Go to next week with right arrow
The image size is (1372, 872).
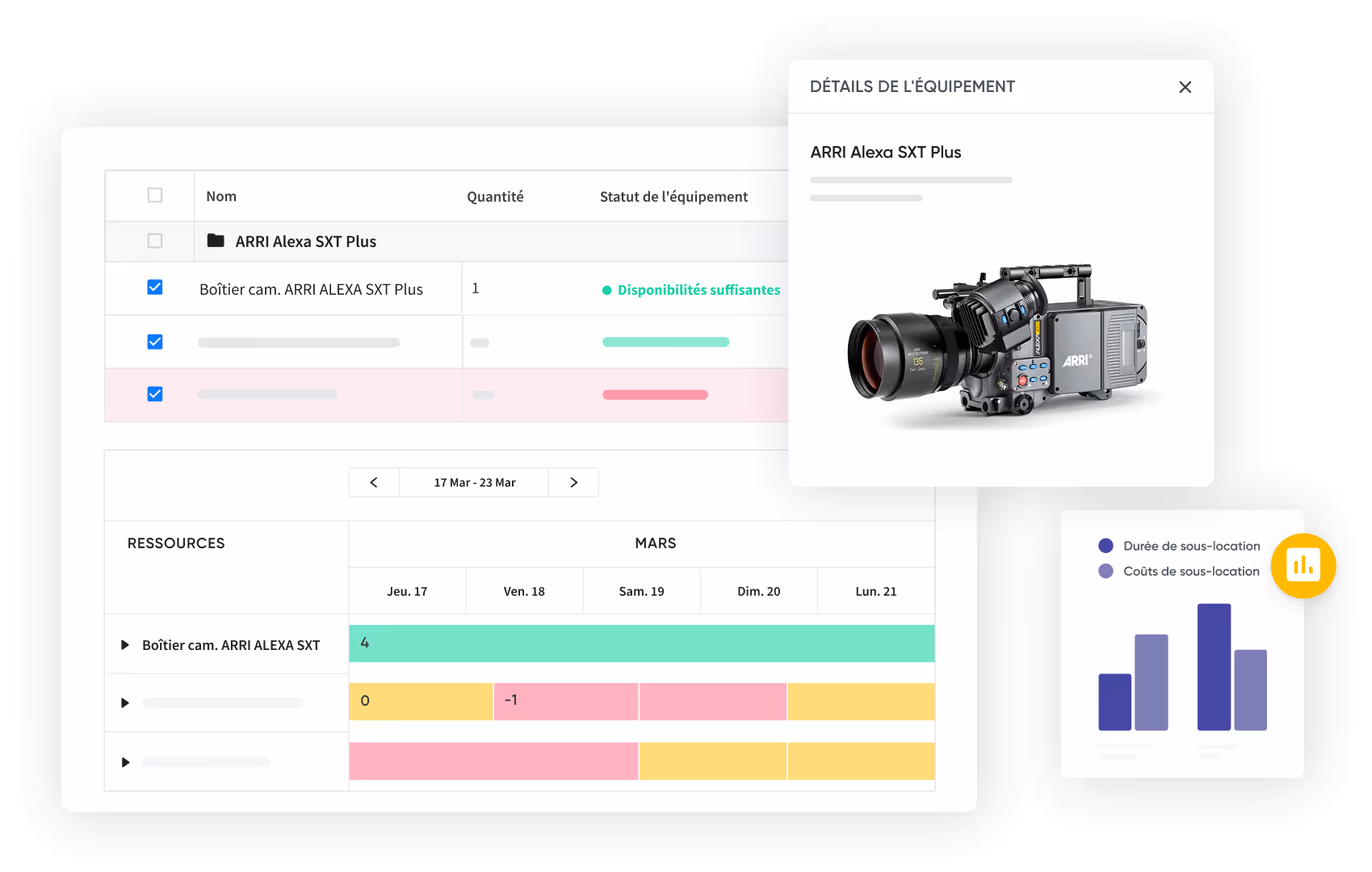click(573, 482)
